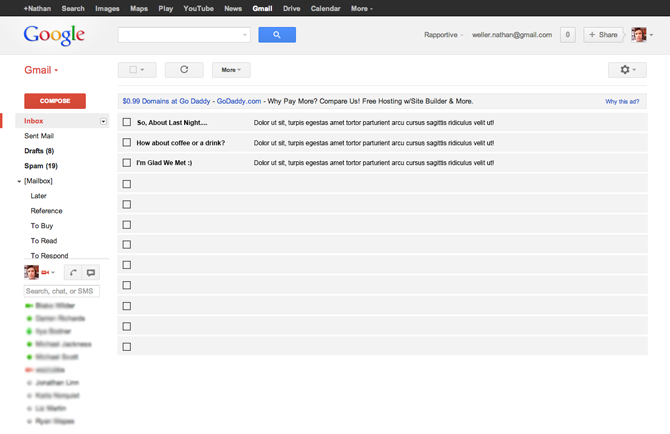Screen dimensions: 670x434
Task: Click the chat bubble icon
Action: [91, 272]
